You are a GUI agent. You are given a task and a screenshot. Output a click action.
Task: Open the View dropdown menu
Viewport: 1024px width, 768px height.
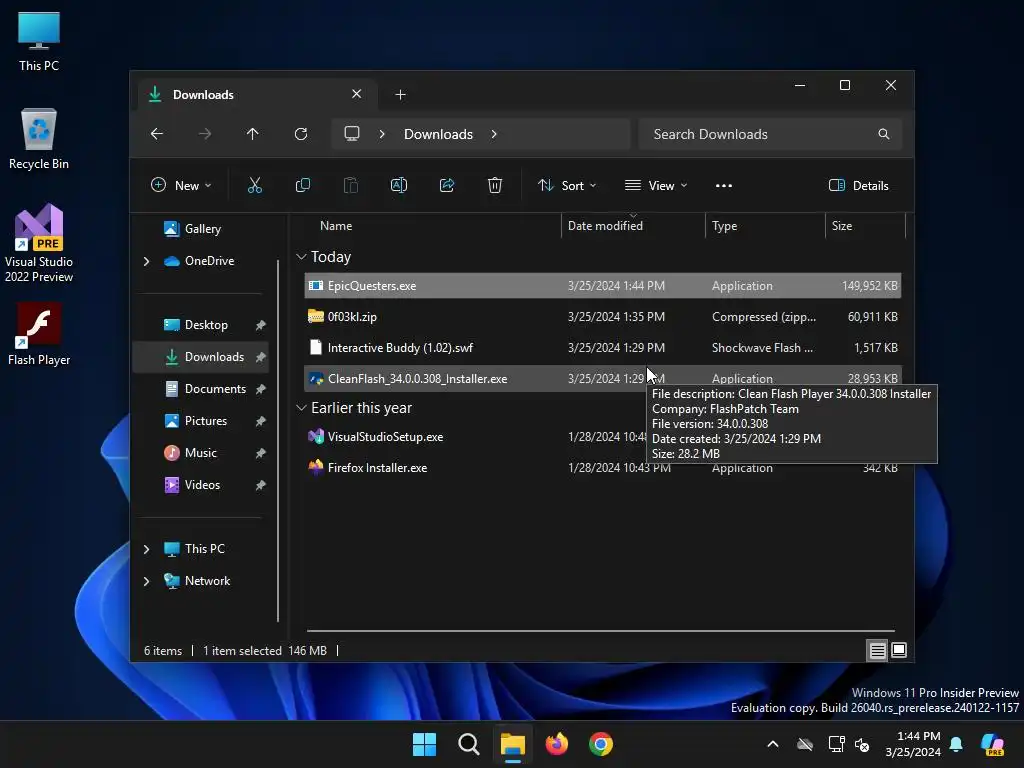click(x=656, y=185)
